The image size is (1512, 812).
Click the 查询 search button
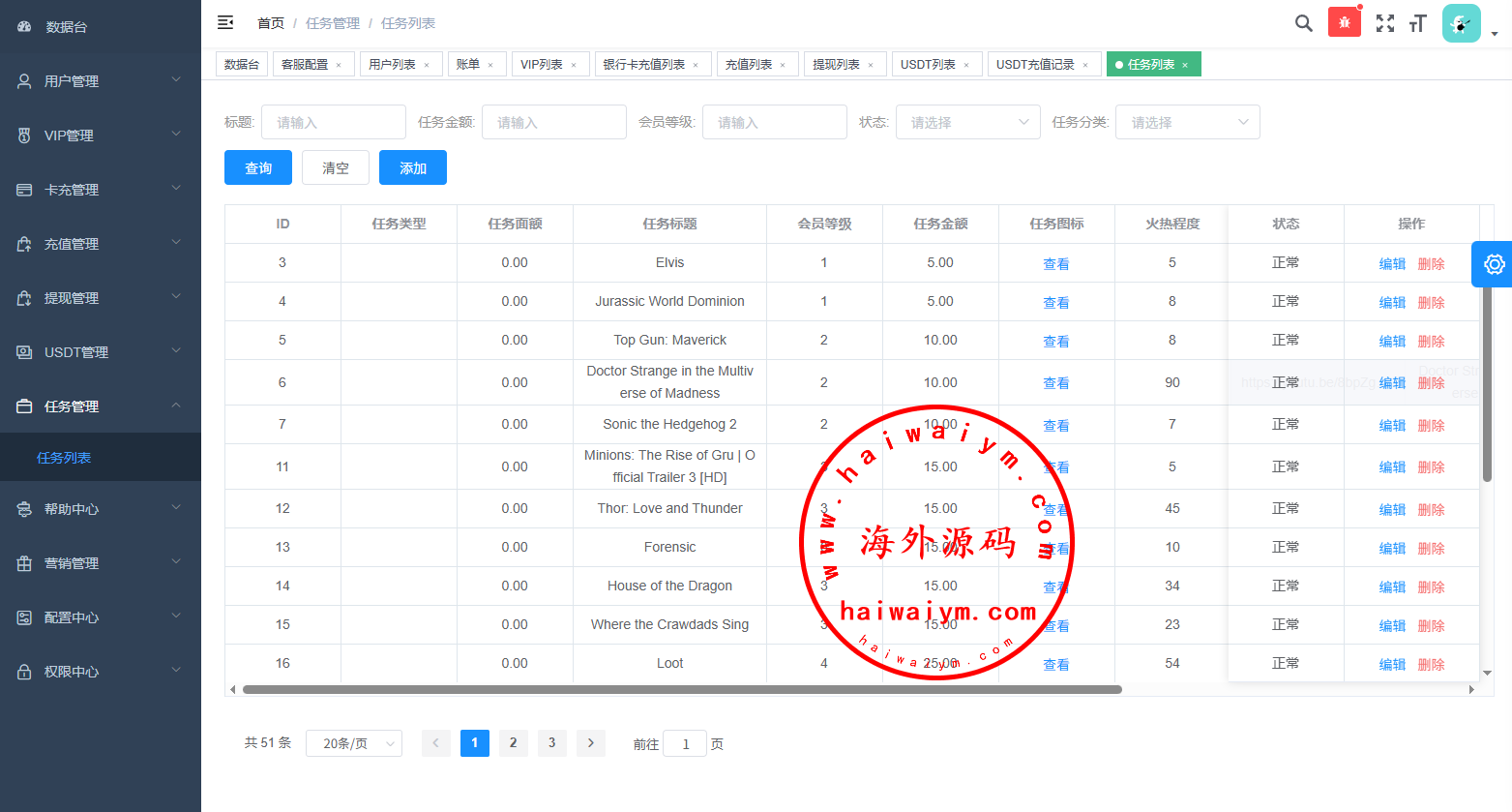258,167
